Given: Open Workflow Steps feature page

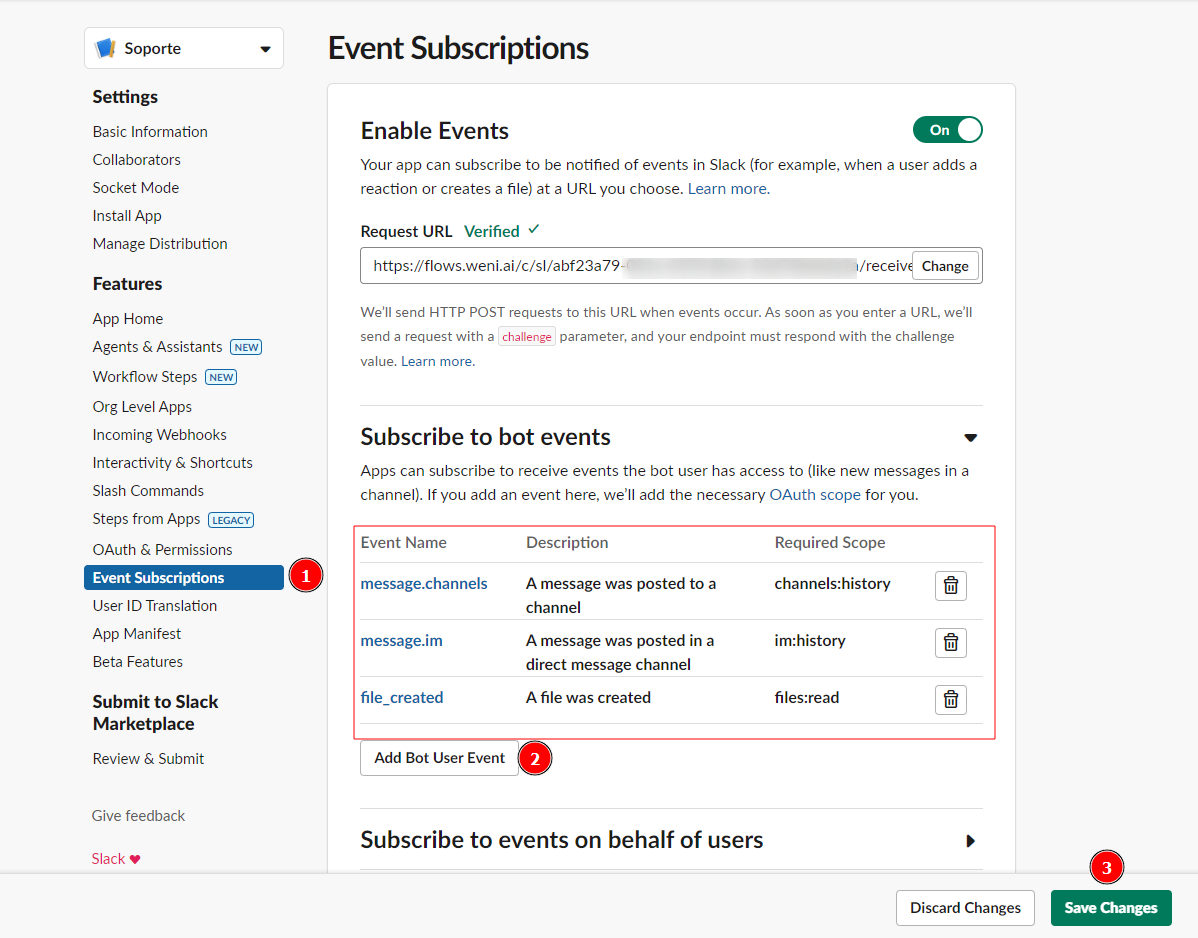Looking at the screenshot, I should point(145,377).
